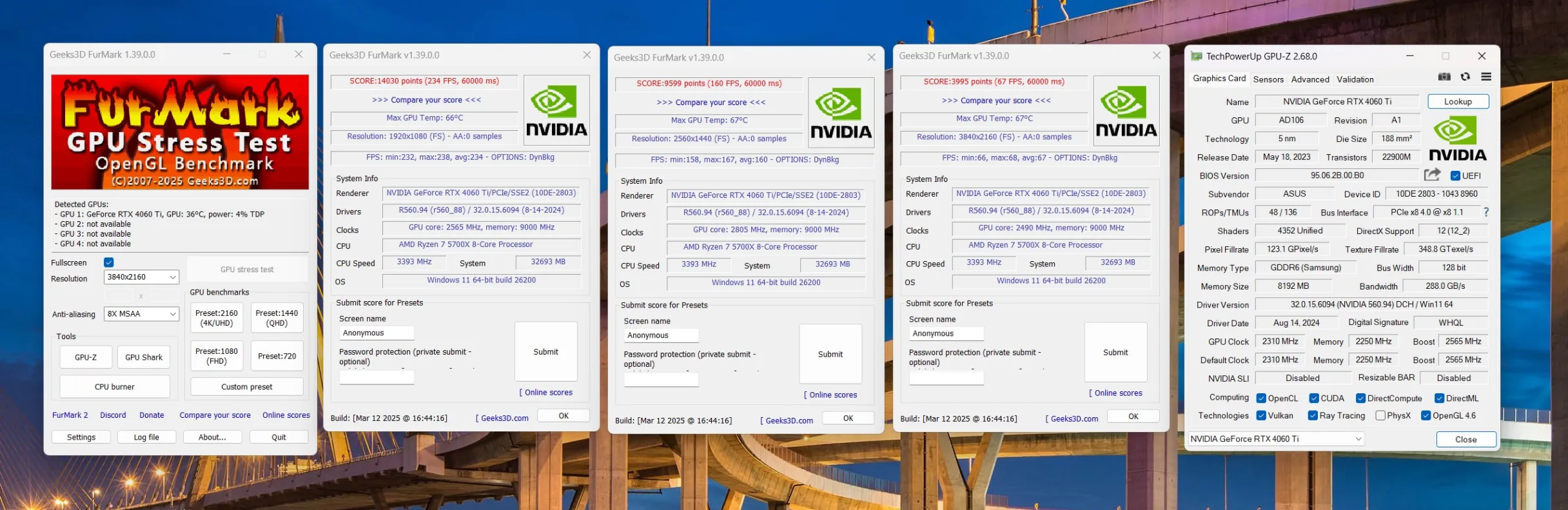
Task: Click the BIOS export share icon
Action: tap(1432, 175)
